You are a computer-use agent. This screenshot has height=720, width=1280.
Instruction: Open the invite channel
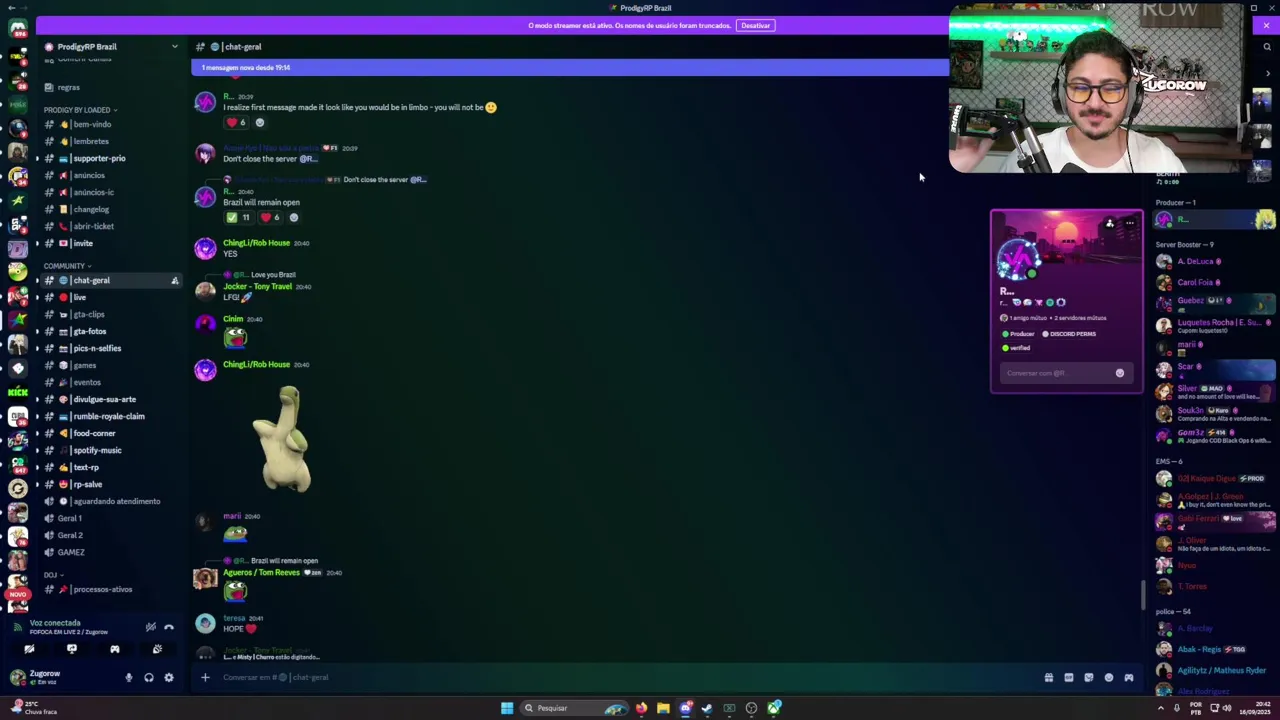pos(110,244)
